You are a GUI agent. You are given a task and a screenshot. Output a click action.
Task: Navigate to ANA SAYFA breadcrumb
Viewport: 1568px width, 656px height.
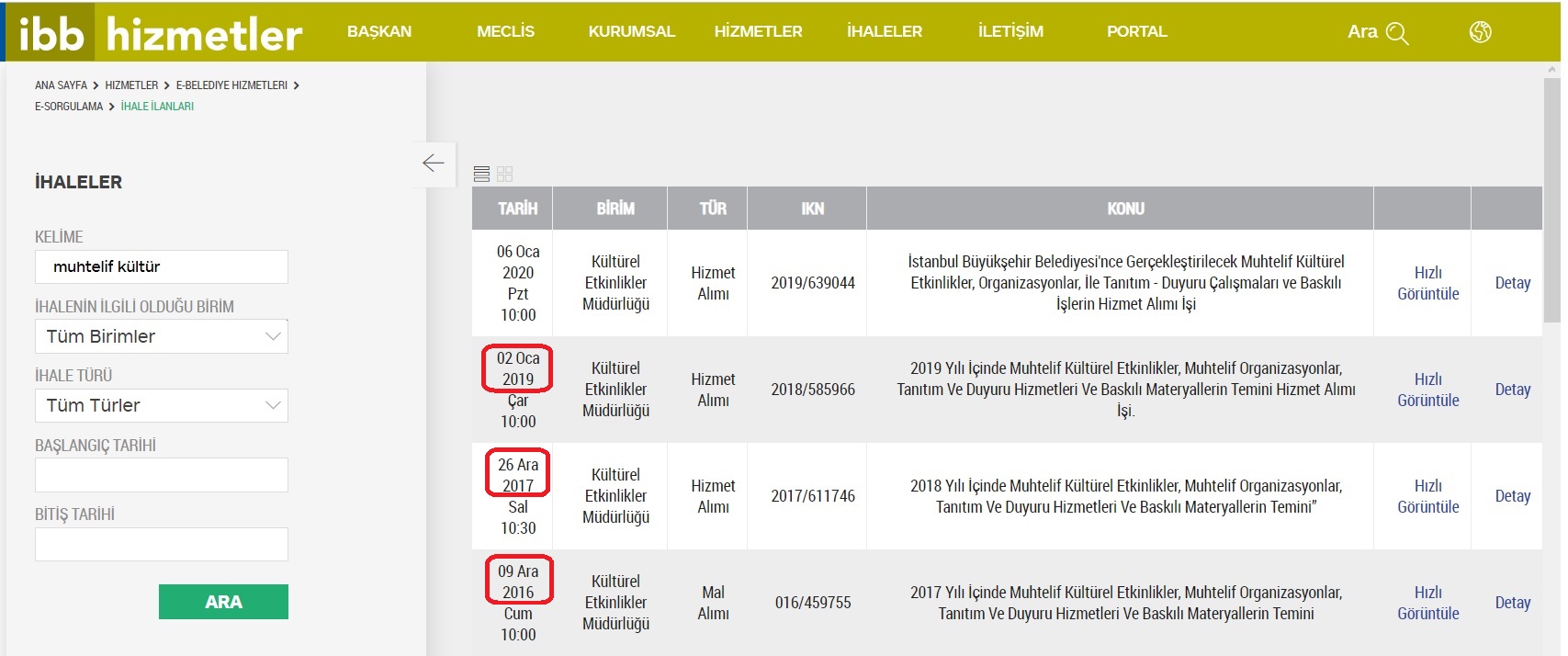(61, 85)
